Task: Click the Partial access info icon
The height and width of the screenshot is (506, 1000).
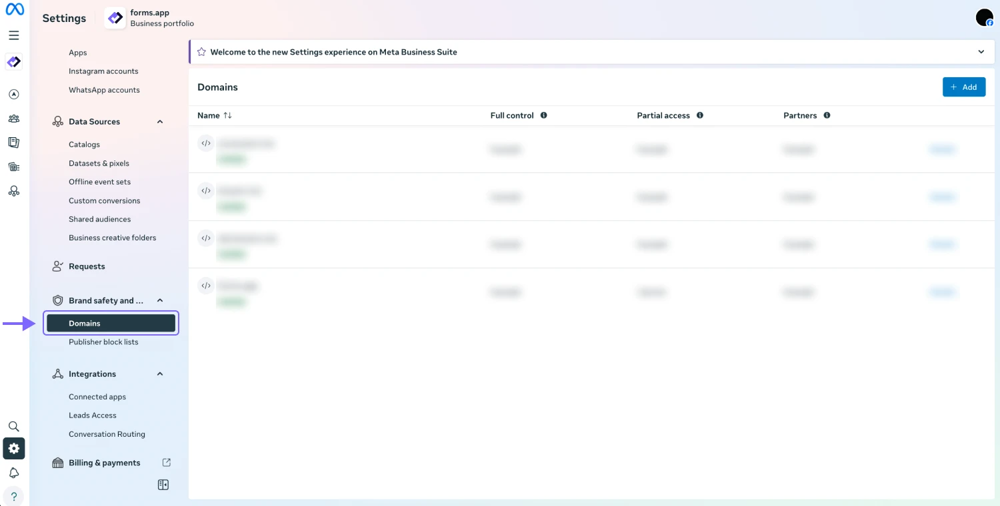Action: (700, 115)
